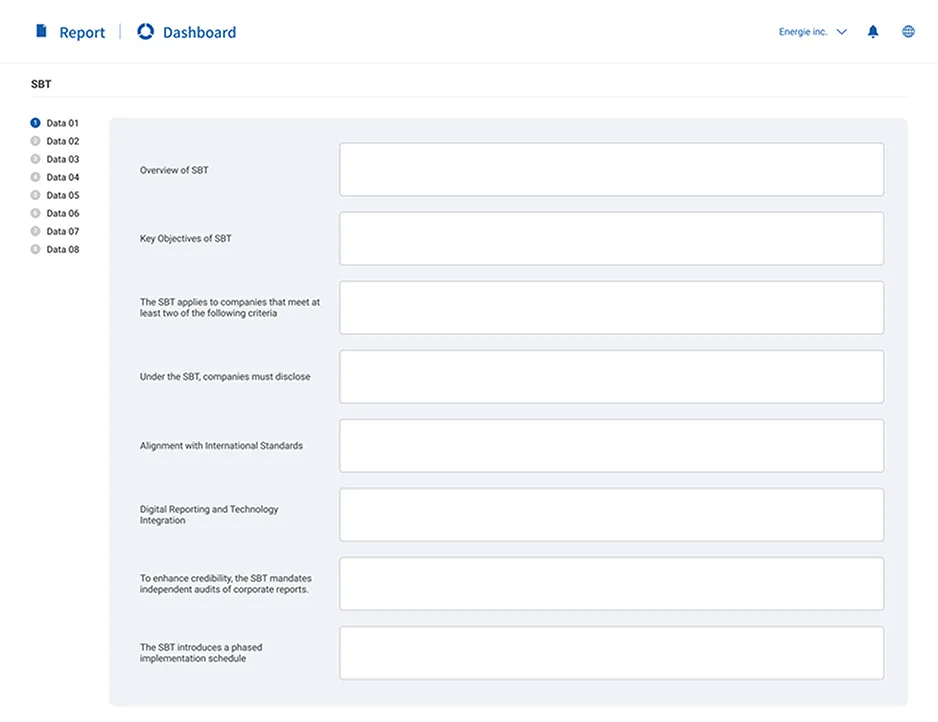The height and width of the screenshot is (722, 938).
Task: Click the Dashboard circular logo icon
Action: [x=146, y=32]
